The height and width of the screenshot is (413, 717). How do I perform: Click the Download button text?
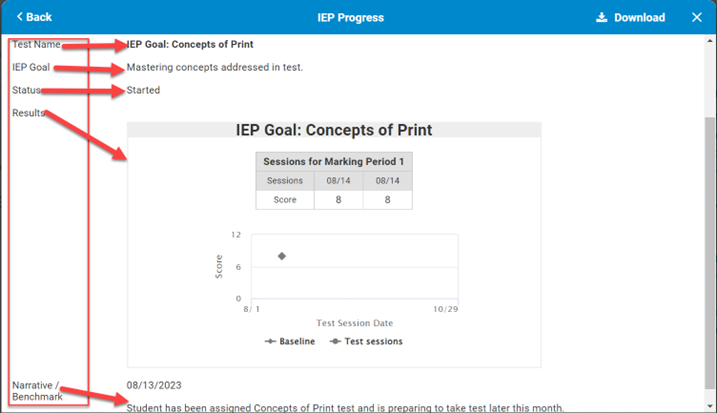point(639,17)
